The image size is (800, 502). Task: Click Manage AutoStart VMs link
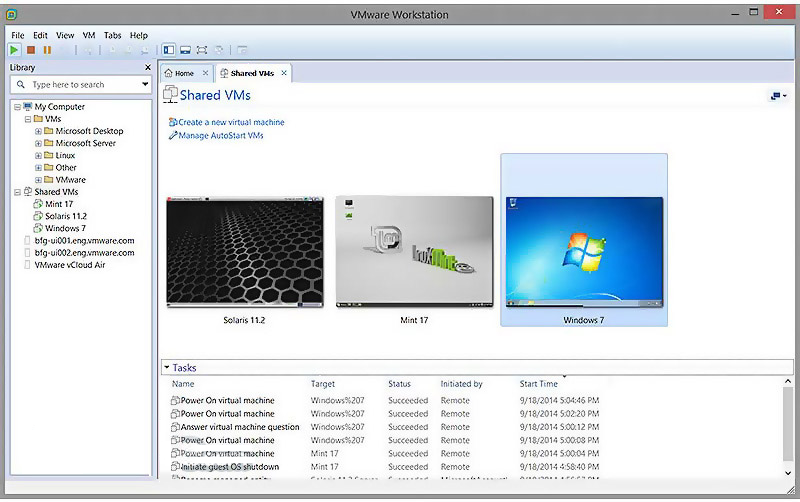[x=220, y=135]
